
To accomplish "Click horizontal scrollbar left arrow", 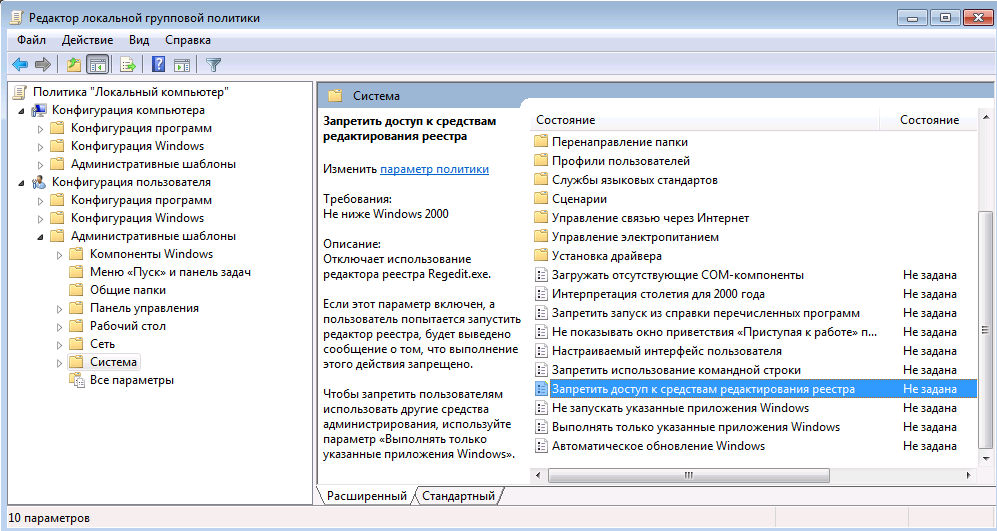I will tap(539, 475).
